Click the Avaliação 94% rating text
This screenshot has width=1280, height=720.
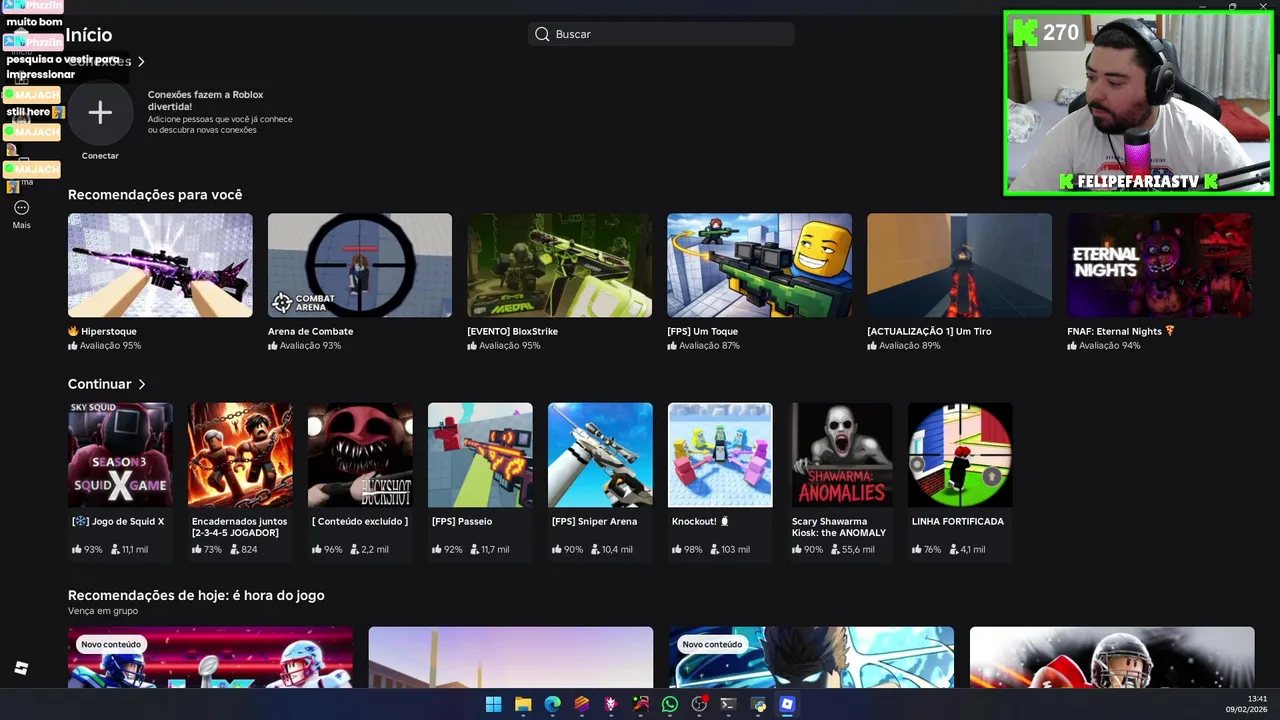[1109, 345]
